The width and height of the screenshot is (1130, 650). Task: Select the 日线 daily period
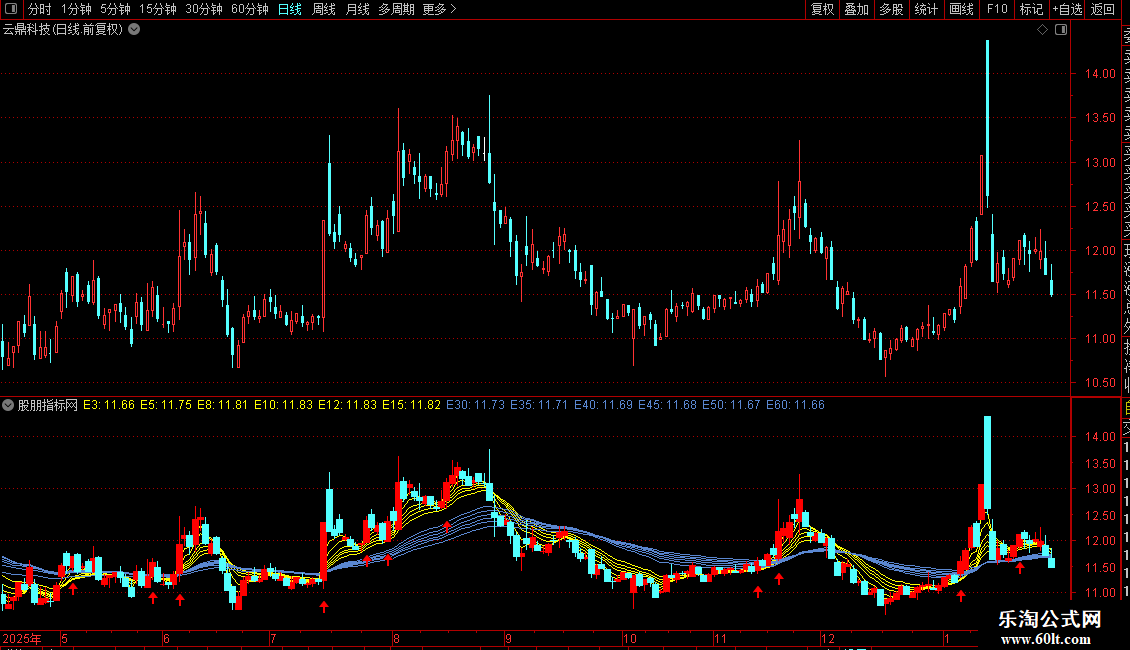(x=290, y=9)
